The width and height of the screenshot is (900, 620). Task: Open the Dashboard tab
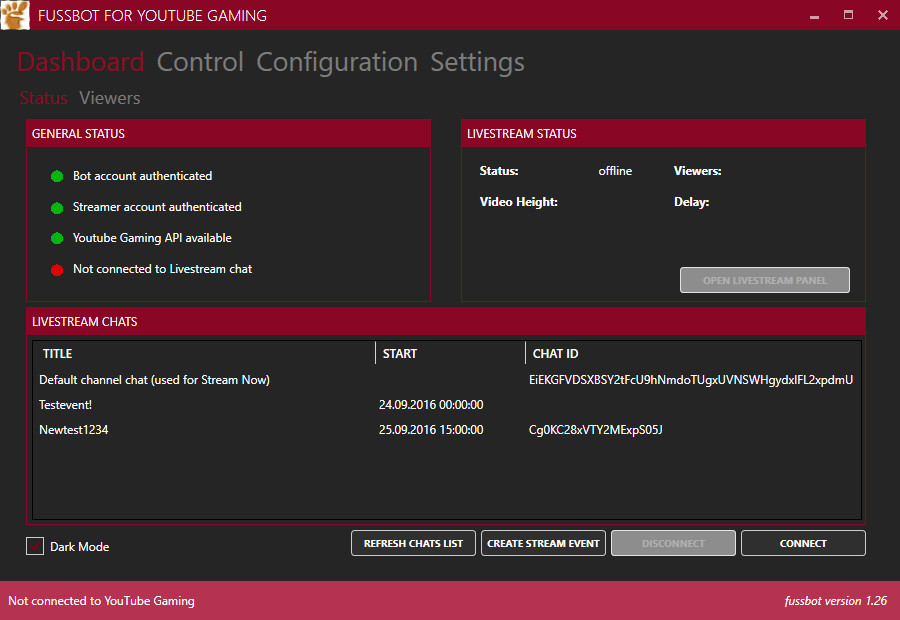80,62
